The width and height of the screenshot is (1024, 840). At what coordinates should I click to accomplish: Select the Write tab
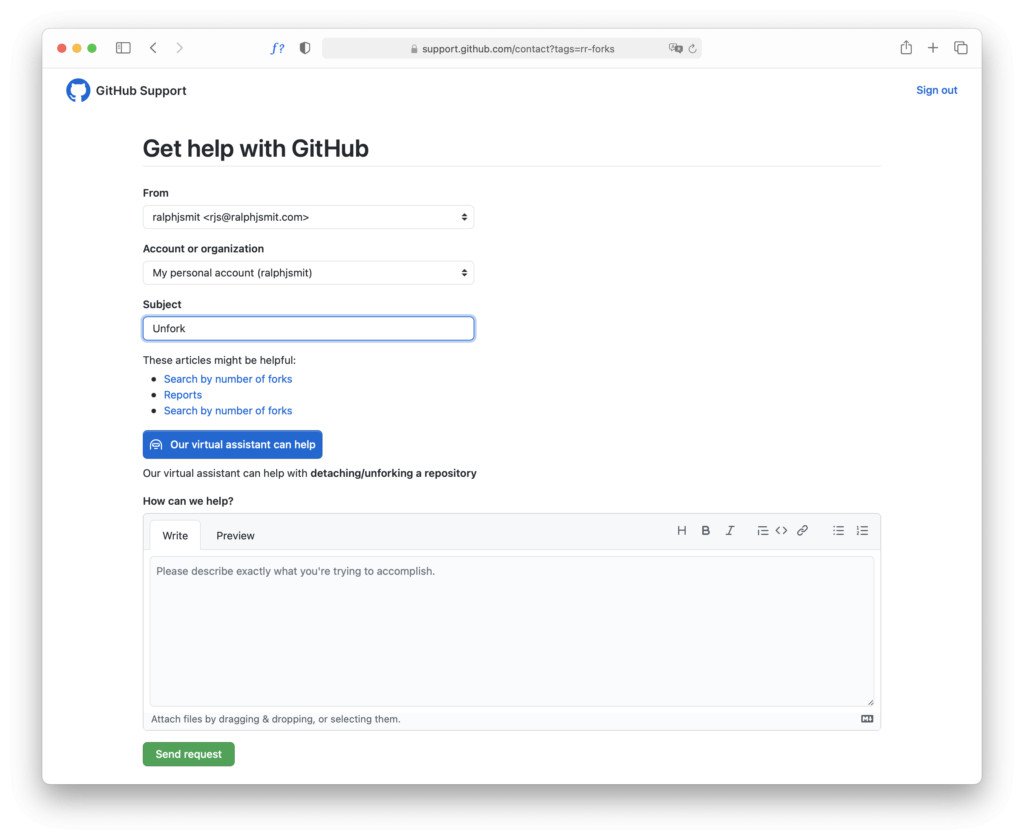coord(174,535)
